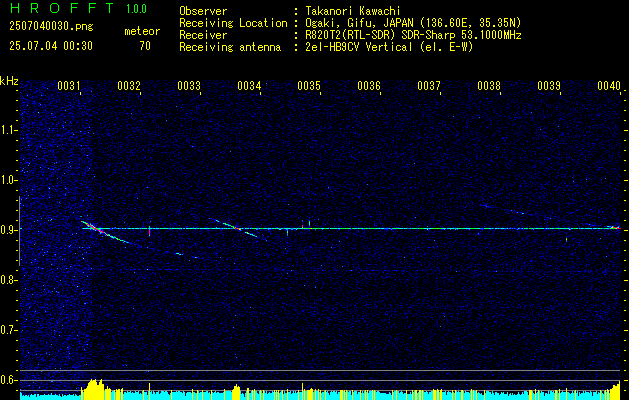Click time marker 0034
This screenshot has width=629, height=400.
249,86
